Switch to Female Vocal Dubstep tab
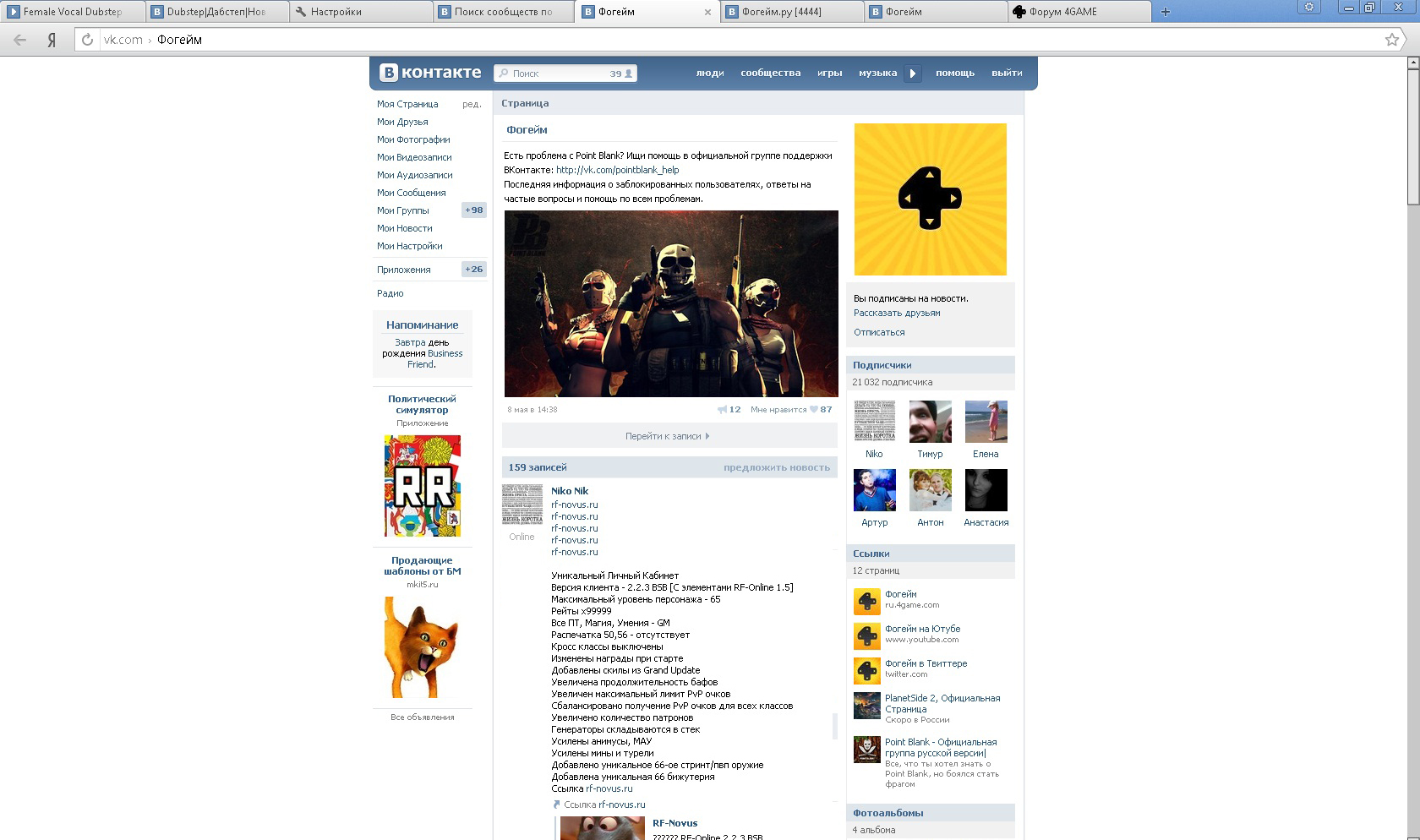Screen dimensions: 1420x840 click(73, 12)
